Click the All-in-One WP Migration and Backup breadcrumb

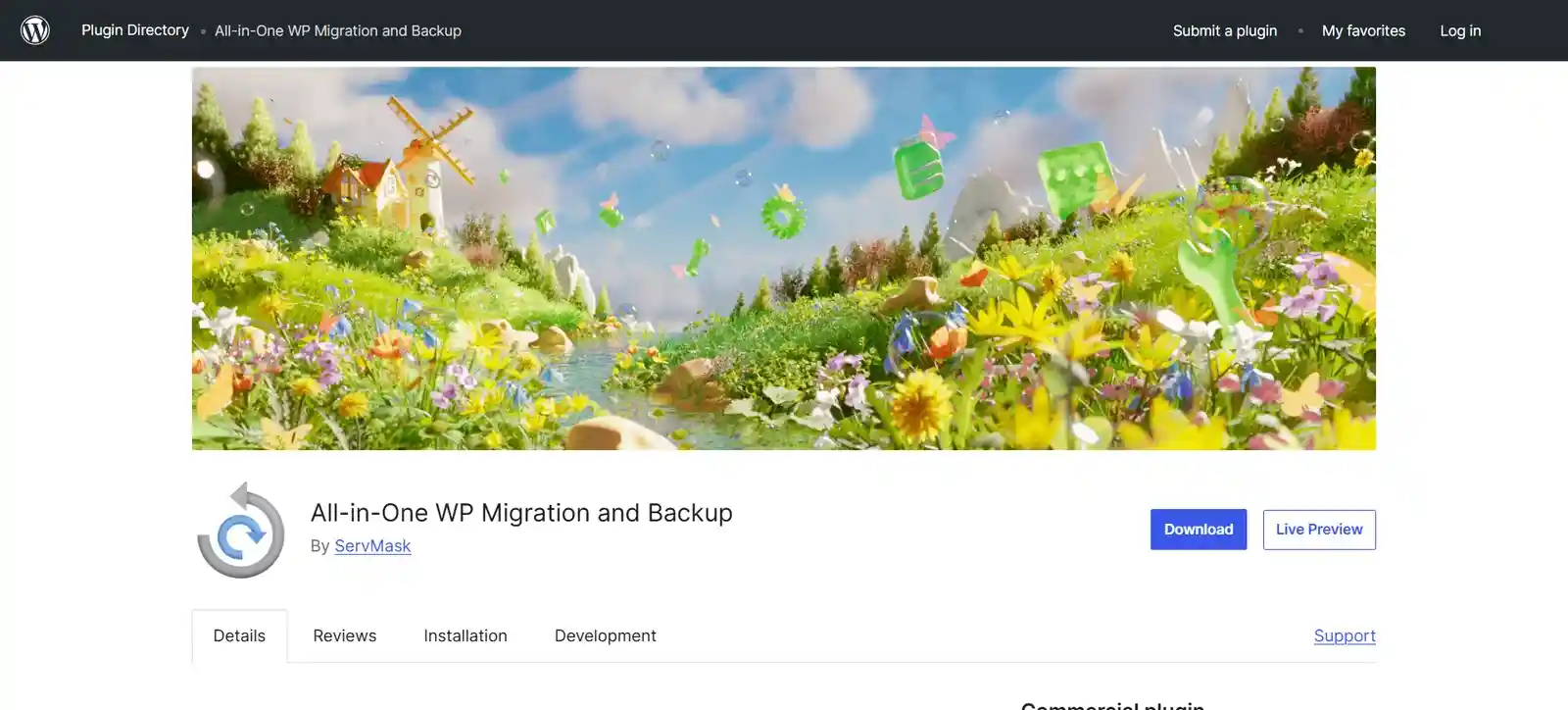(x=338, y=30)
